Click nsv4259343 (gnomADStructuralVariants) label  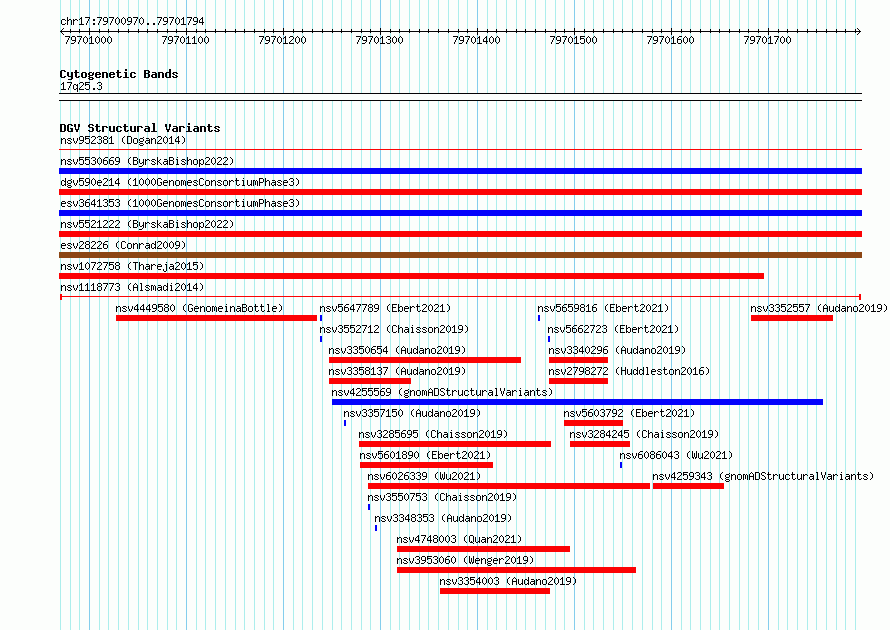763,476
